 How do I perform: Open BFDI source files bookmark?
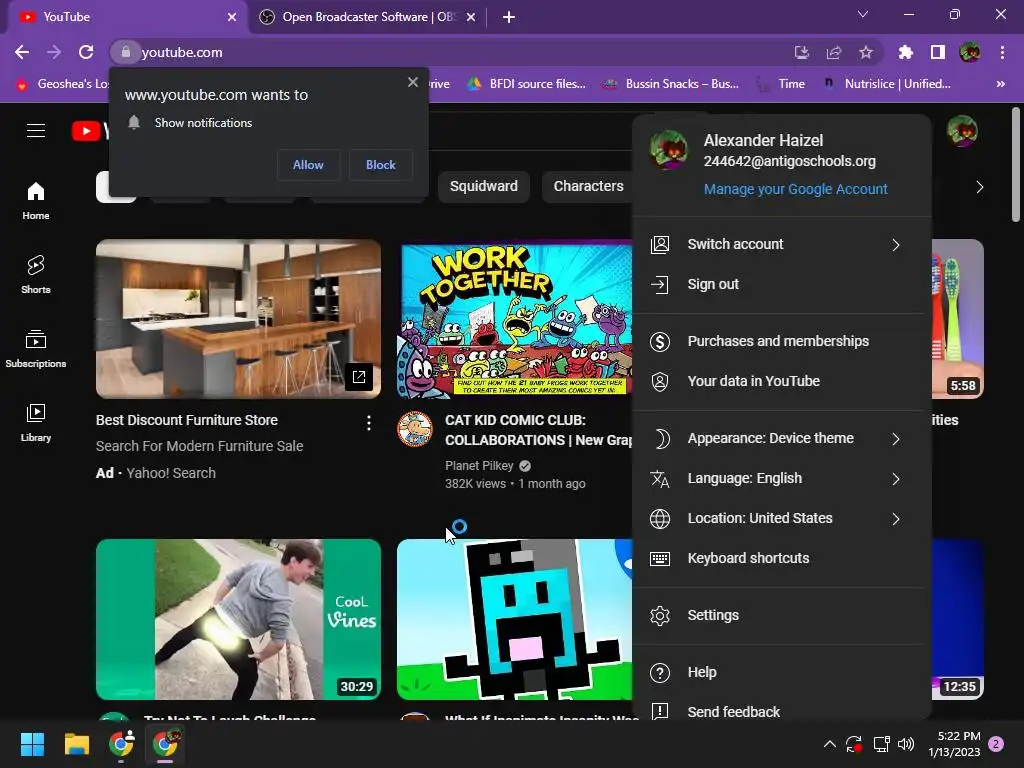(x=527, y=84)
